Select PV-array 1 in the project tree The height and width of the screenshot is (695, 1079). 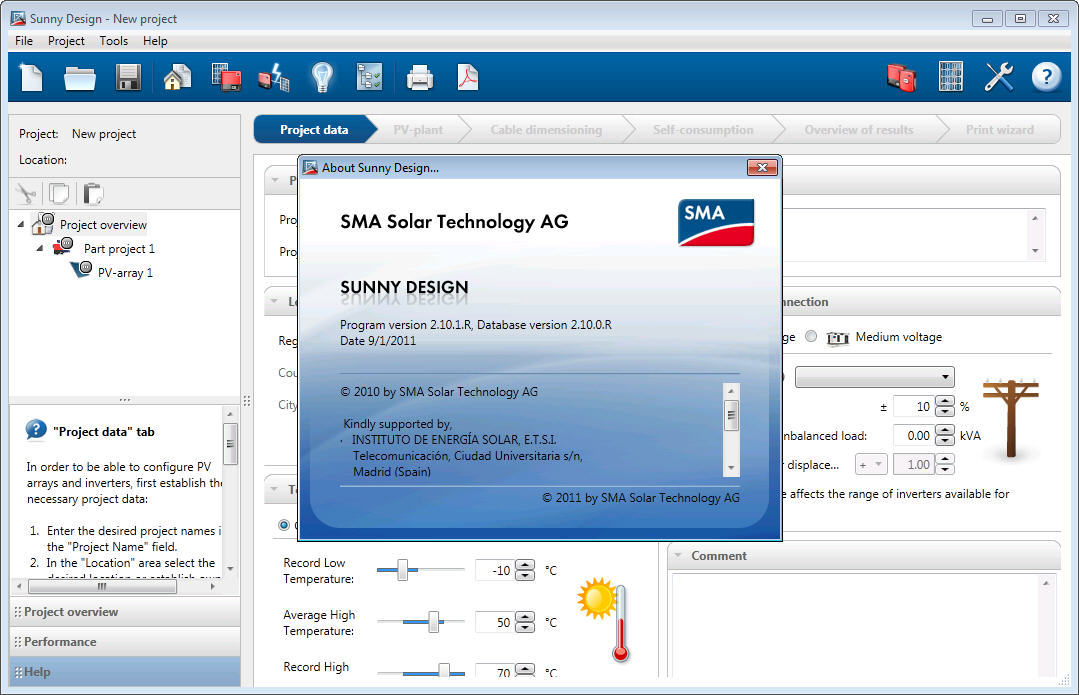point(125,273)
